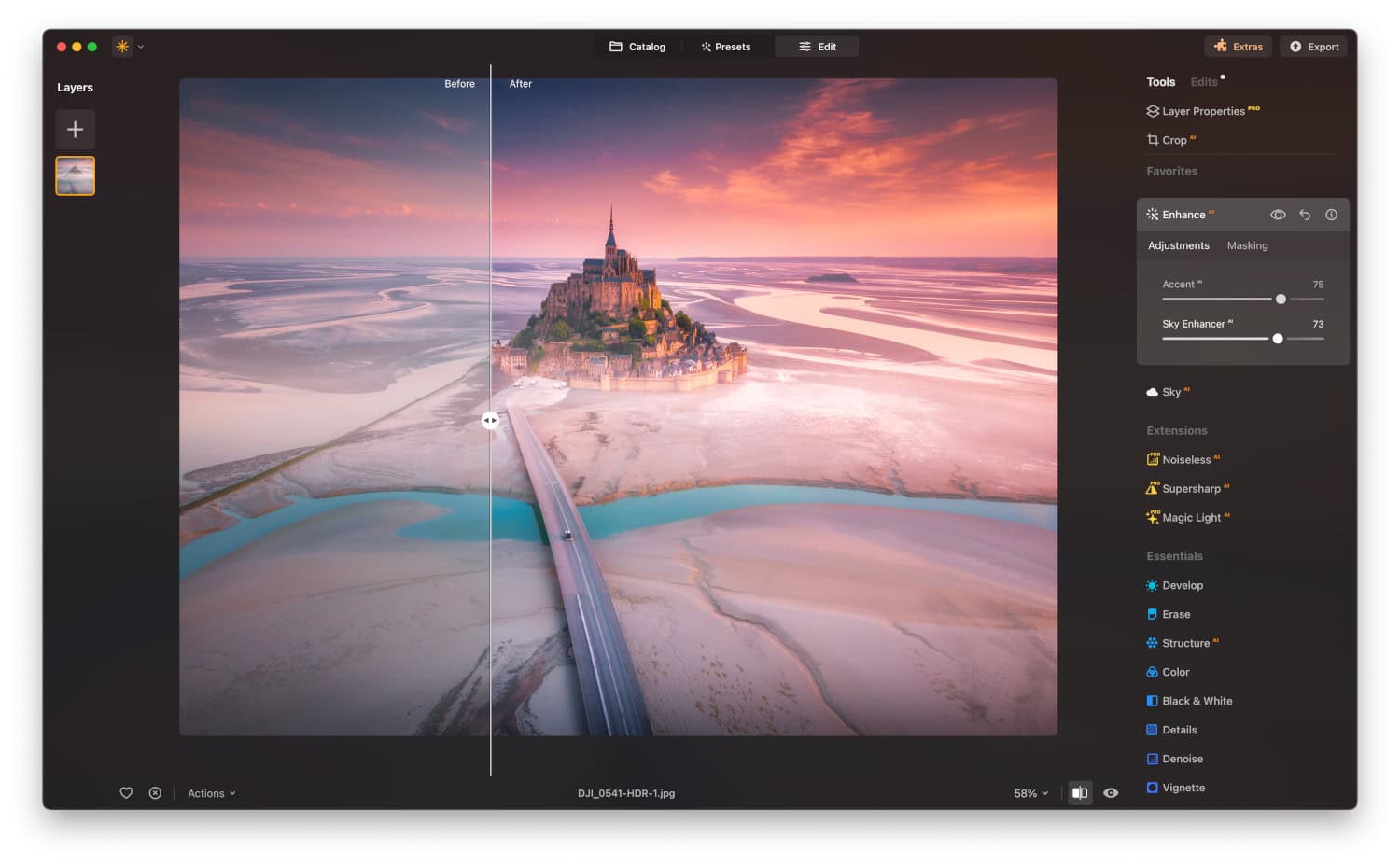Image resolution: width=1400 pixels, height=866 pixels.
Task: Click the Export button
Action: pos(1313,46)
